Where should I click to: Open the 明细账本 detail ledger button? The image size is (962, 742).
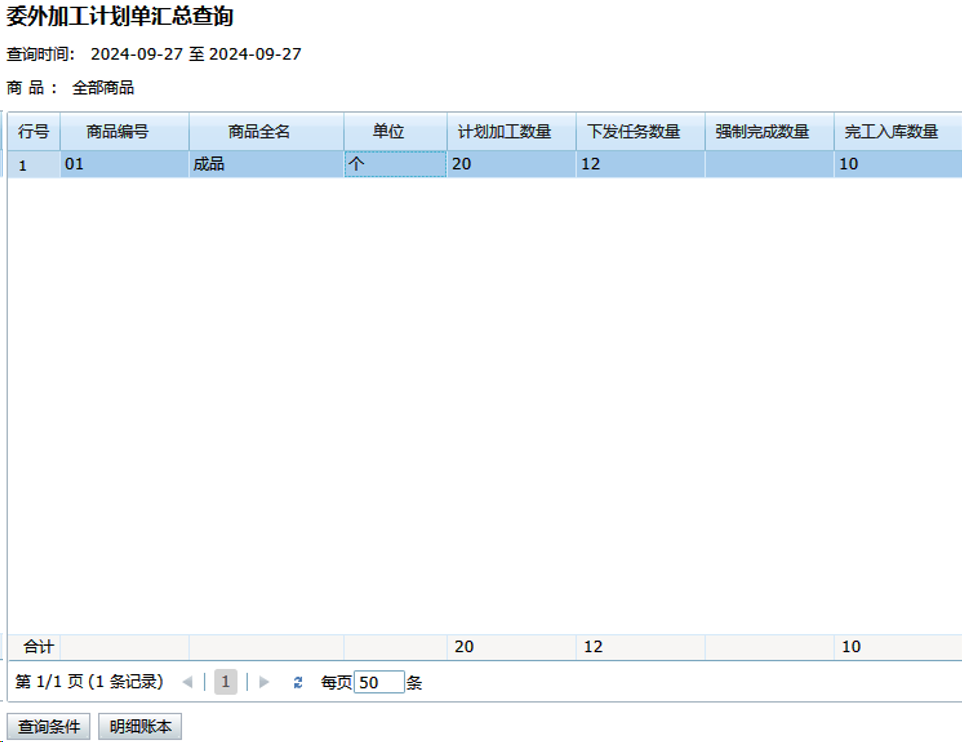140,727
